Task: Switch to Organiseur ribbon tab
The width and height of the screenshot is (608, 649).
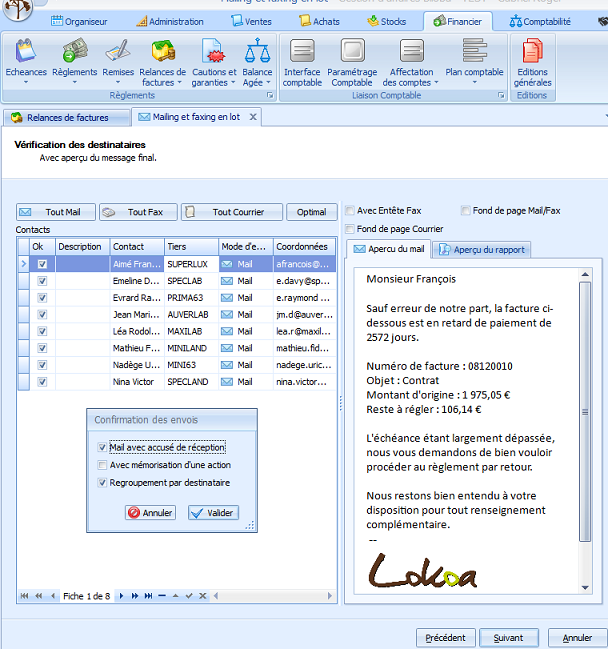Action: 79,22
